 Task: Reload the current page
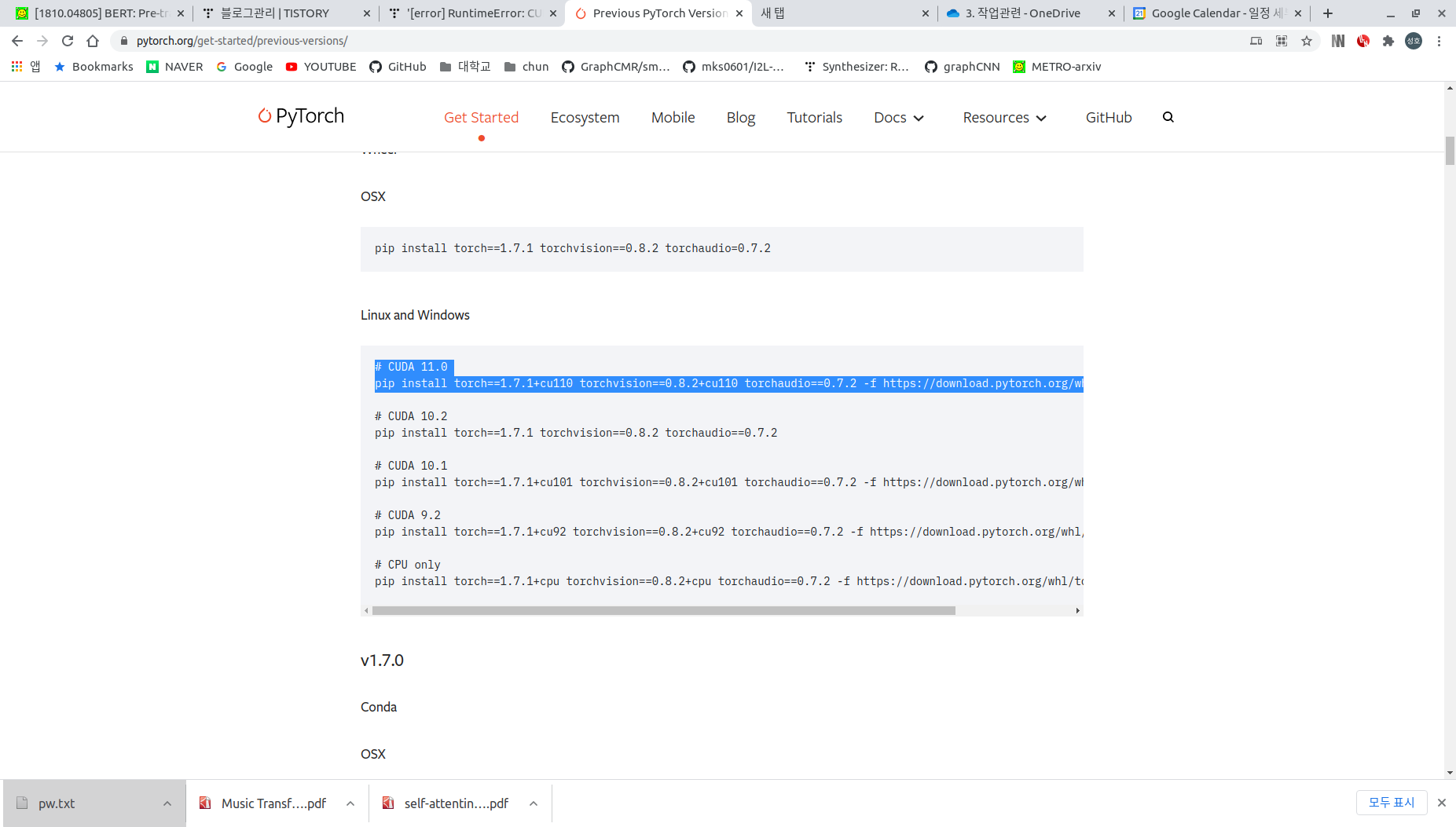pos(68,41)
